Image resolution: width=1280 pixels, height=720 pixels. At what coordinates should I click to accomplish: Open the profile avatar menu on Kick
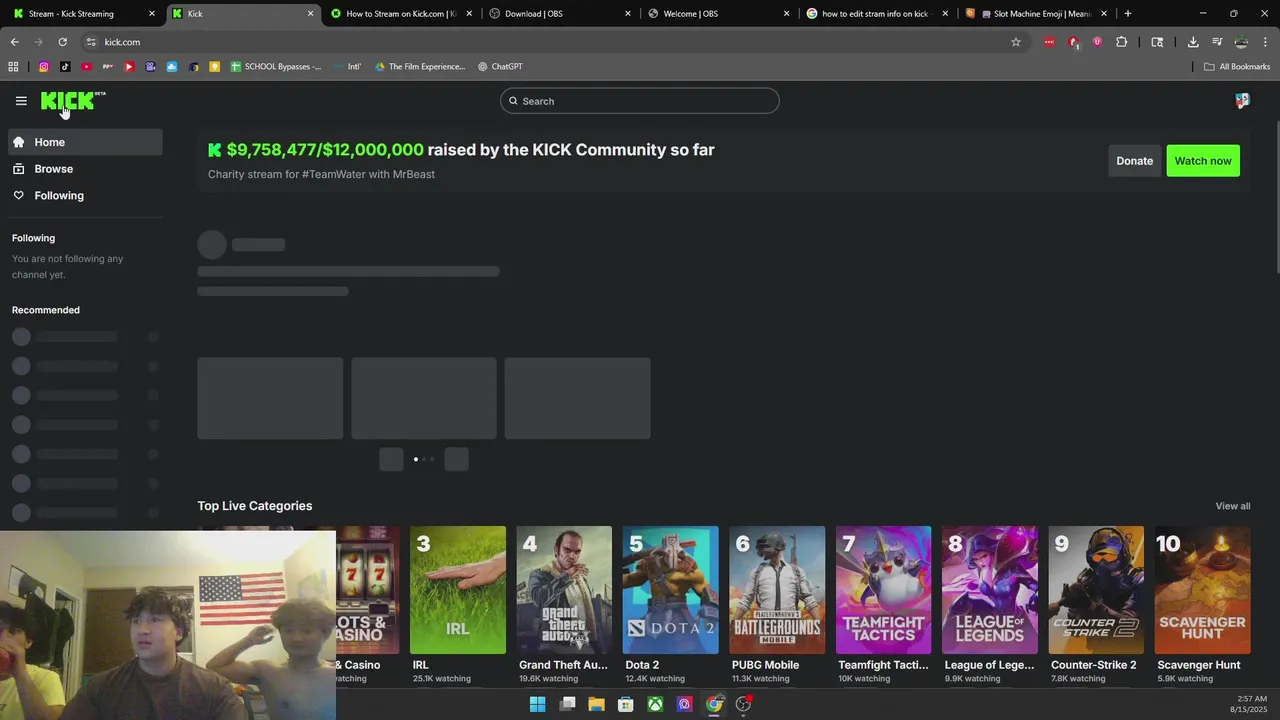pyautogui.click(x=1242, y=101)
